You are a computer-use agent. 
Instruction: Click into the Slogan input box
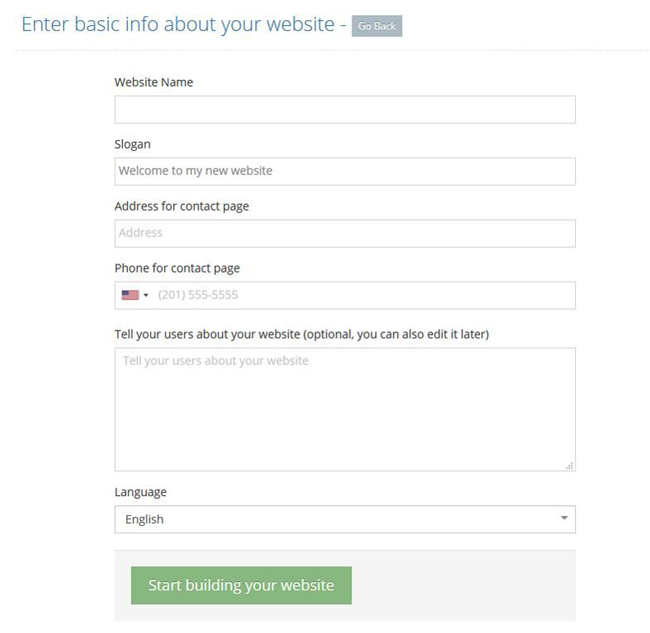coord(345,171)
